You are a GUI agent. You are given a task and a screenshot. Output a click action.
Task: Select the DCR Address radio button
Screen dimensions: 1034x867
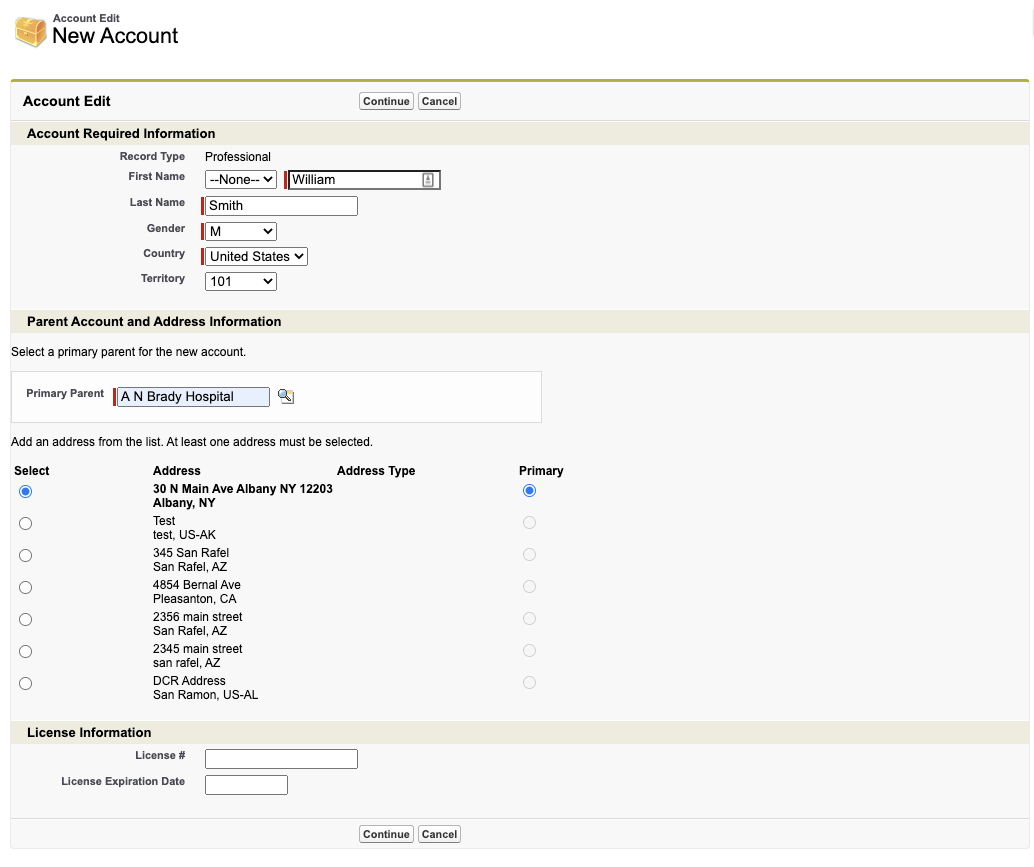(x=26, y=683)
